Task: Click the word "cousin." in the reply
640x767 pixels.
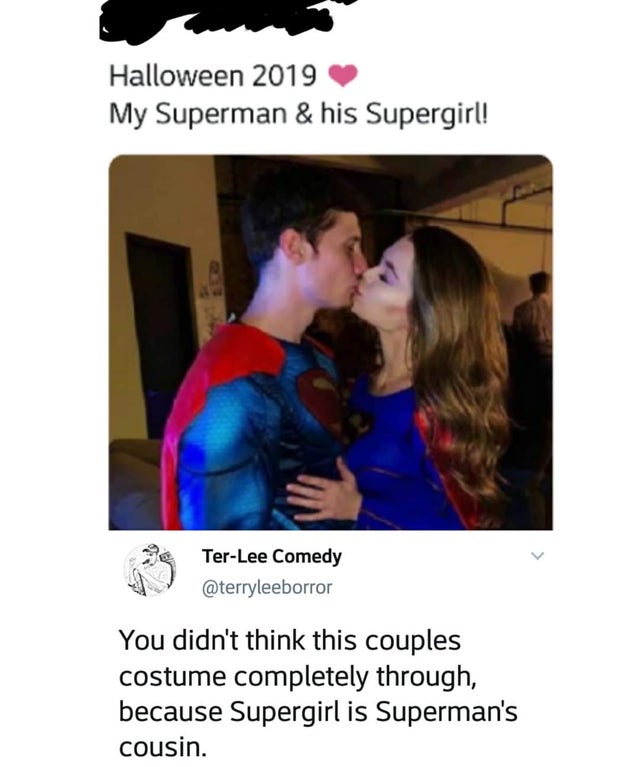Action: click(165, 745)
